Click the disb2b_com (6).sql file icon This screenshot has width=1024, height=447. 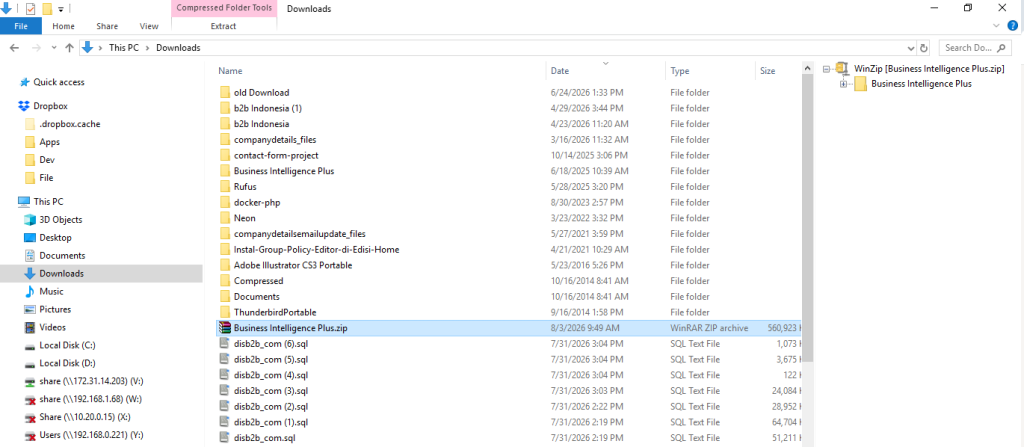pos(225,344)
